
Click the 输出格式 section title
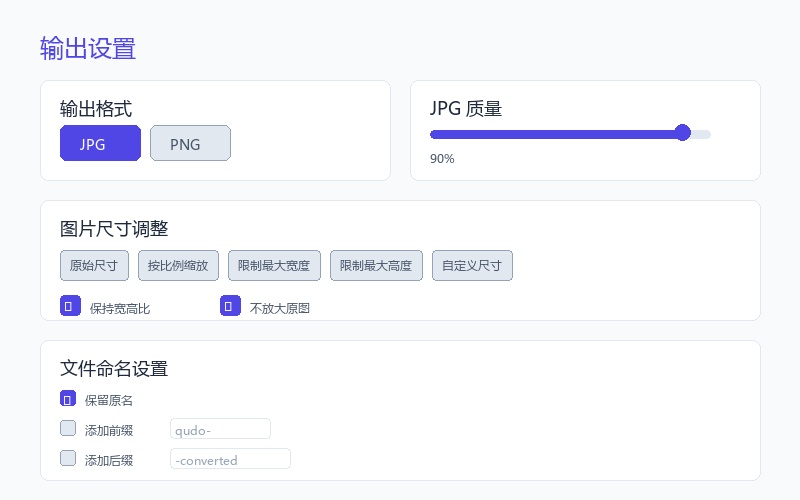coord(96,109)
